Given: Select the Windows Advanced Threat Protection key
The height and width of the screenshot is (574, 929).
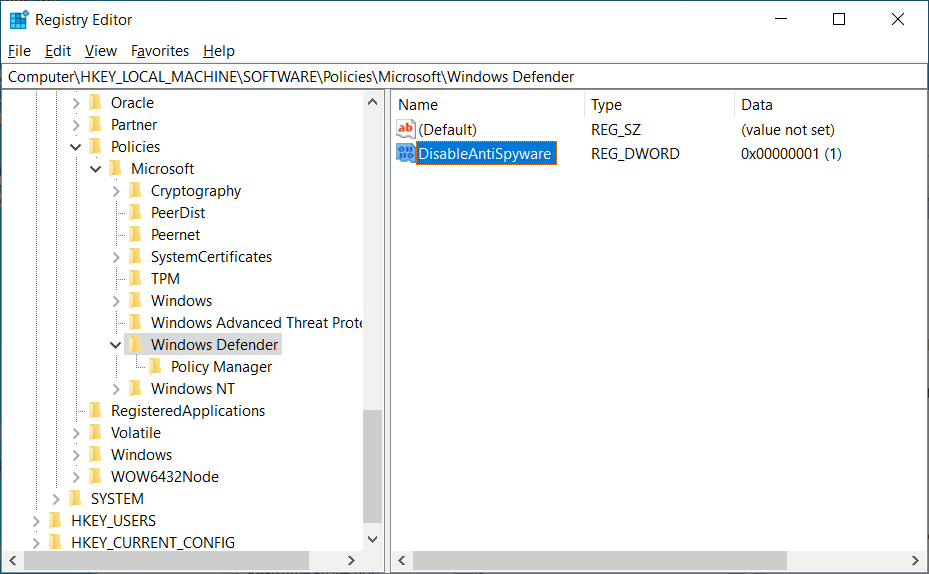Looking at the screenshot, I should (256, 323).
